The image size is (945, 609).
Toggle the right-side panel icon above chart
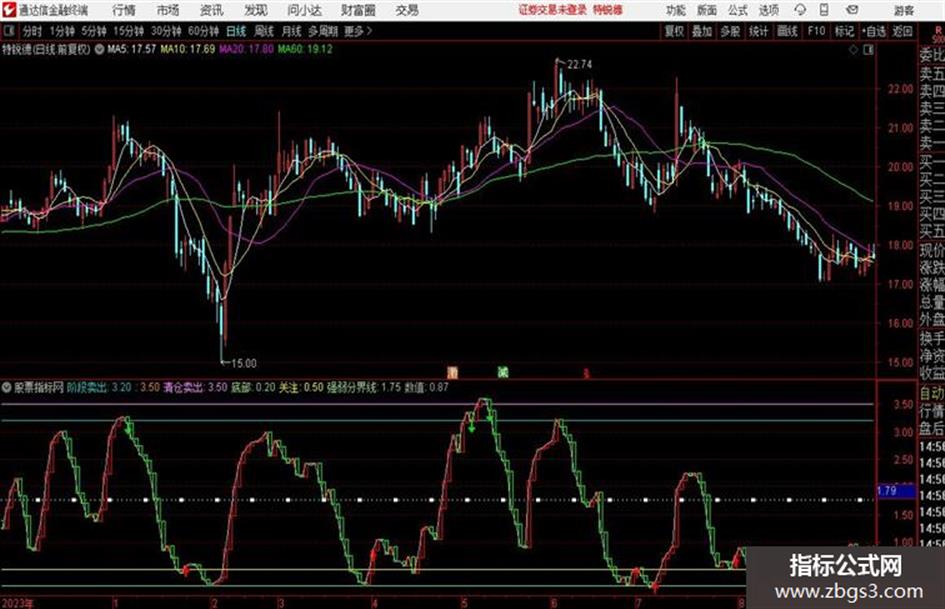(x=868, y=50)
